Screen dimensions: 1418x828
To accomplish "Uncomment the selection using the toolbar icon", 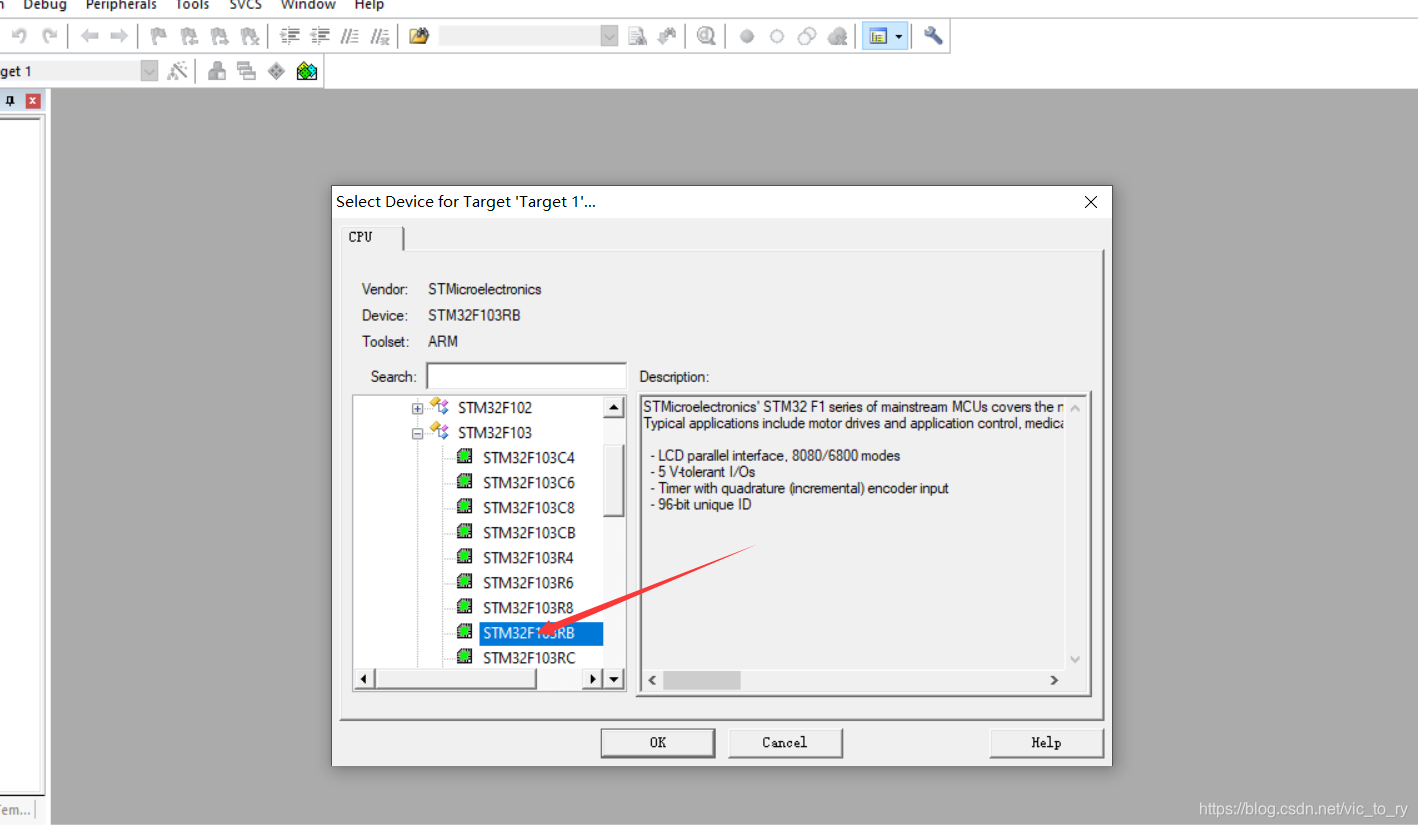I will pyautogui.click(x=380, y=36).
